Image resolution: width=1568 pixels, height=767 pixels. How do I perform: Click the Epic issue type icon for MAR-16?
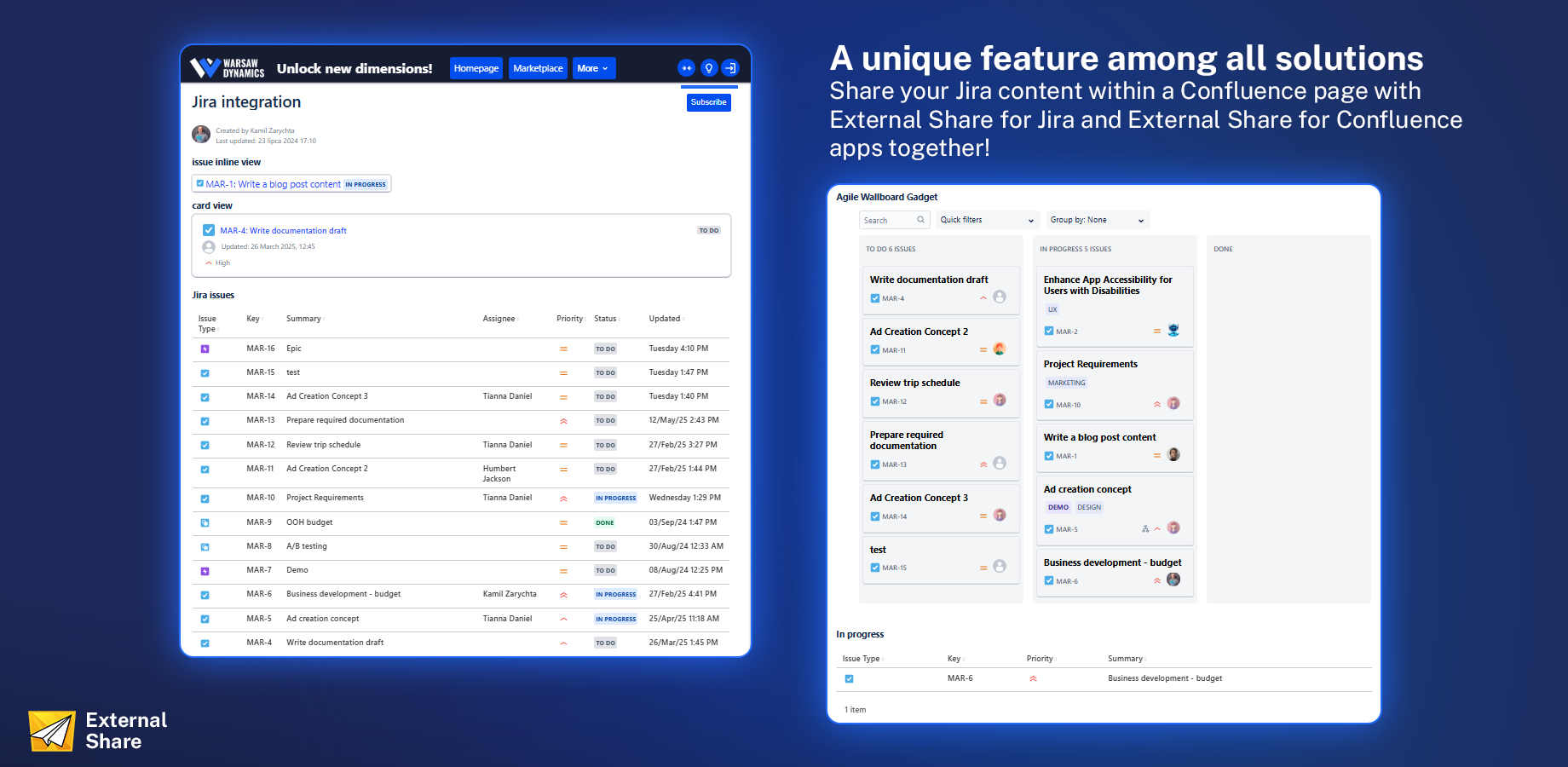click(205, 349)
